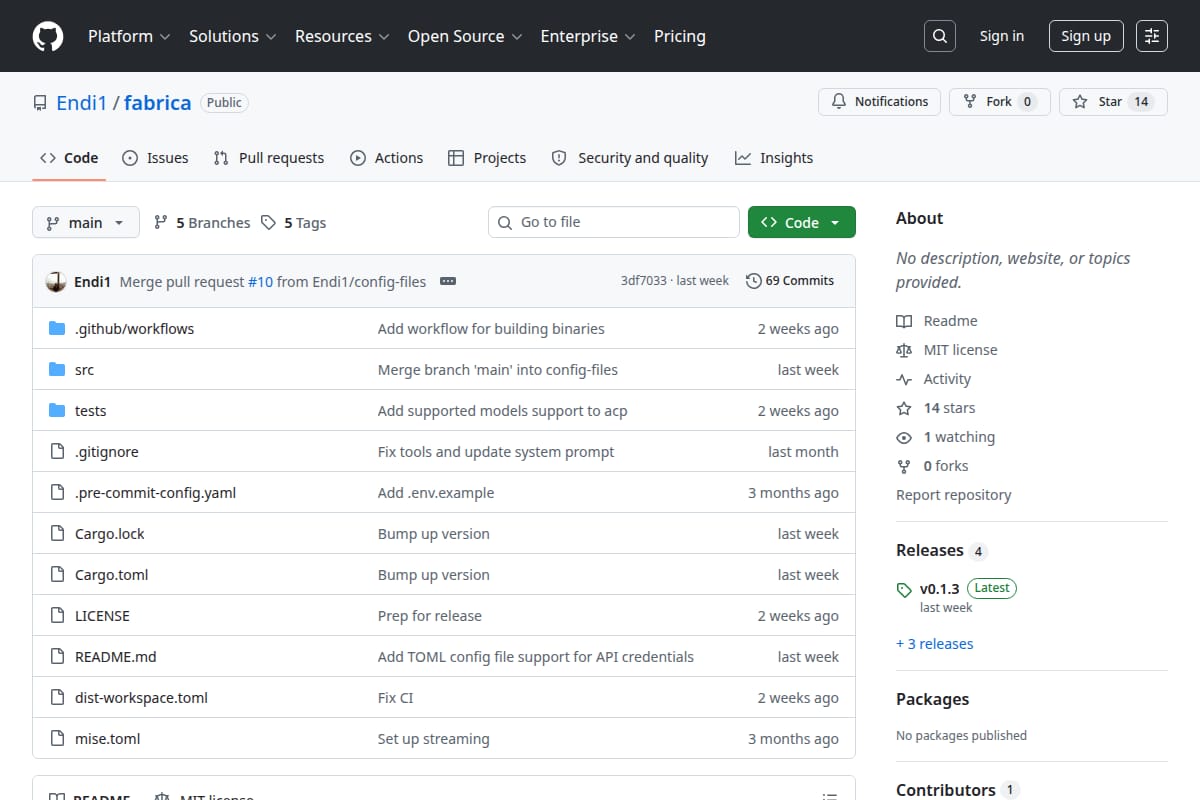Image resolution: width=1200 pixels, height=800 pixels.
Task: Open the Pull requests tab
Action: pos(269,158)
